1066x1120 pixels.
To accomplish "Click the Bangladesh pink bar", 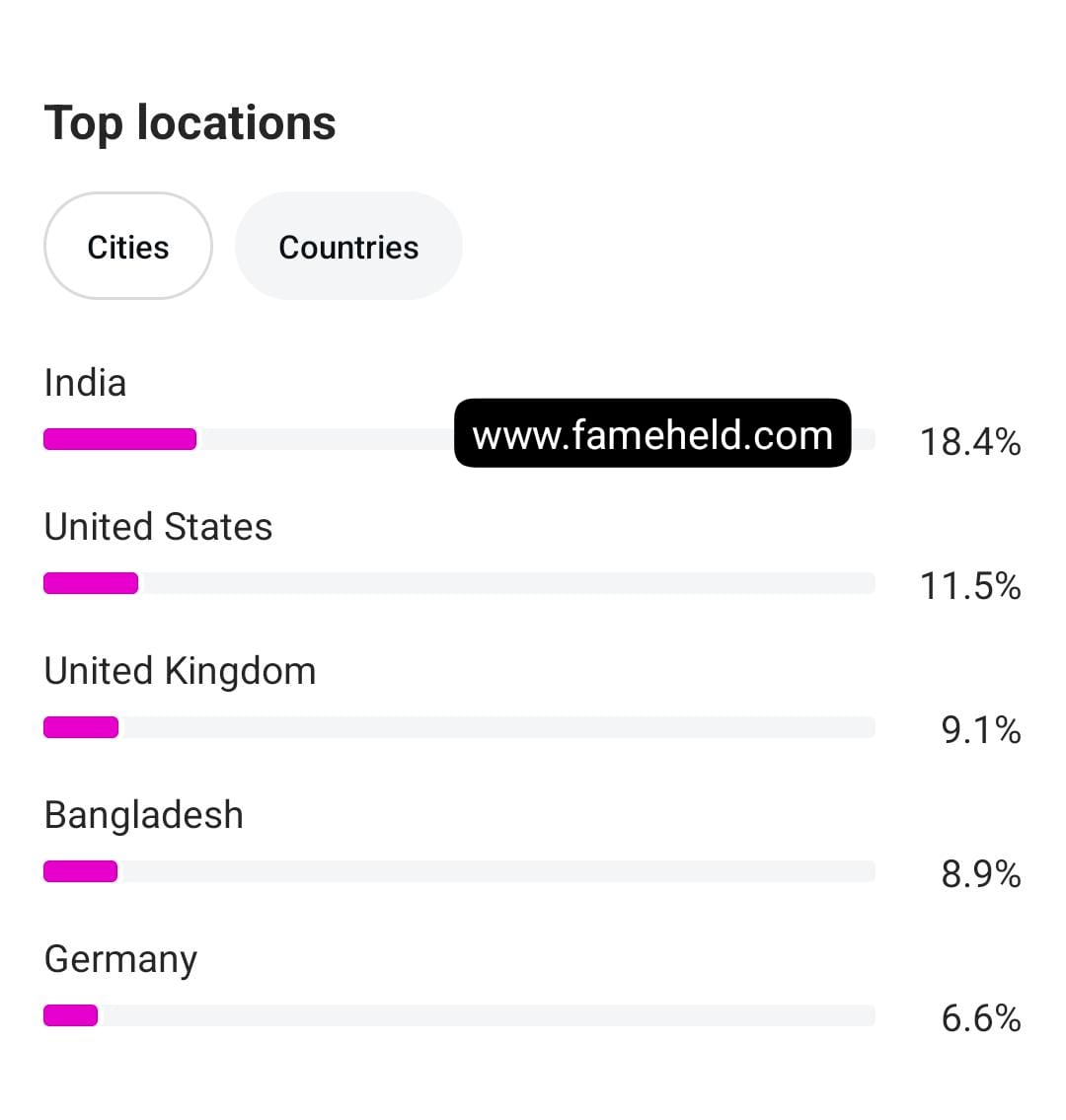I will (x=80, y=871).
